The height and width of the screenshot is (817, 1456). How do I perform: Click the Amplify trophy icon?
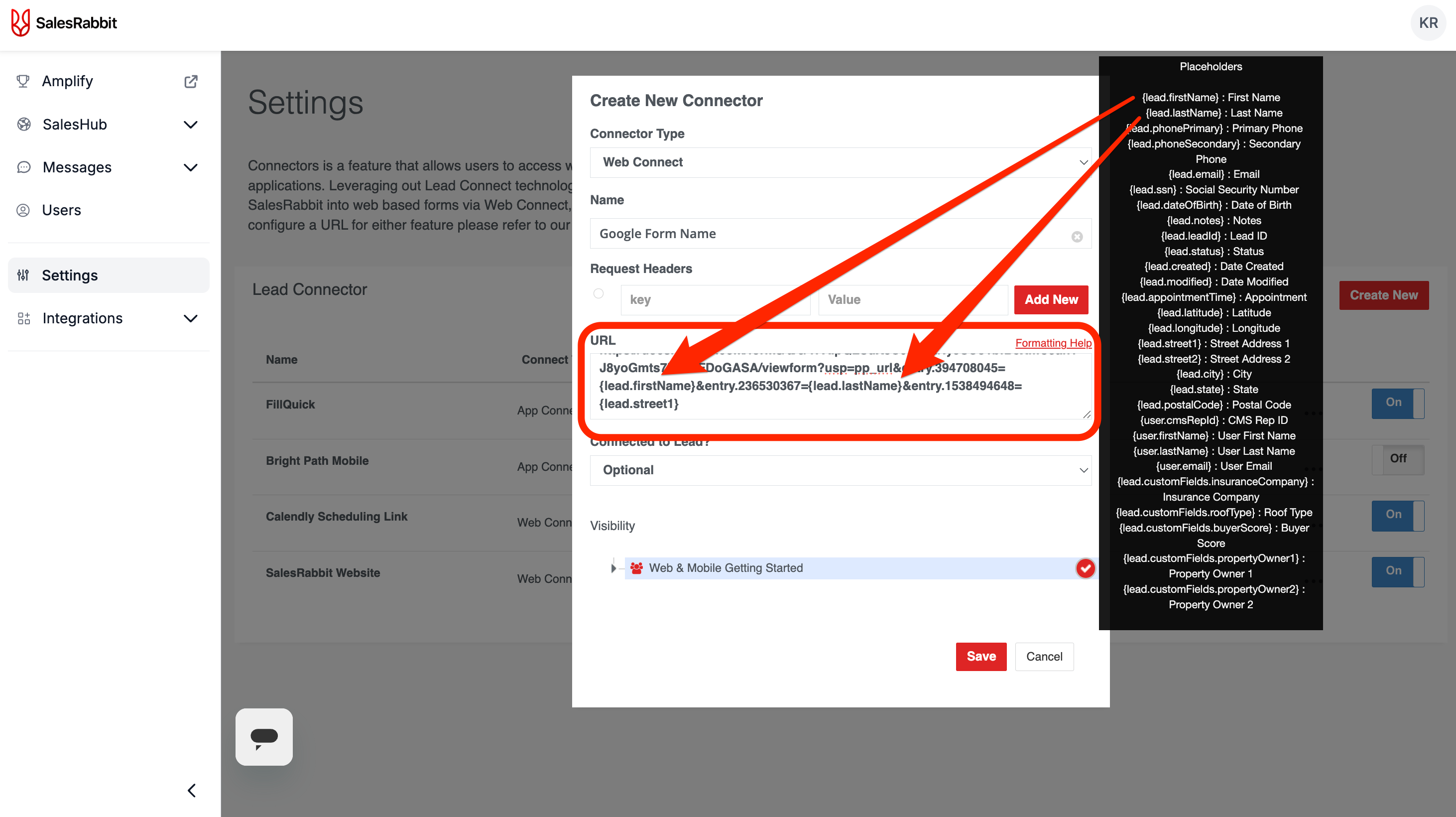(x=23, y=81)
